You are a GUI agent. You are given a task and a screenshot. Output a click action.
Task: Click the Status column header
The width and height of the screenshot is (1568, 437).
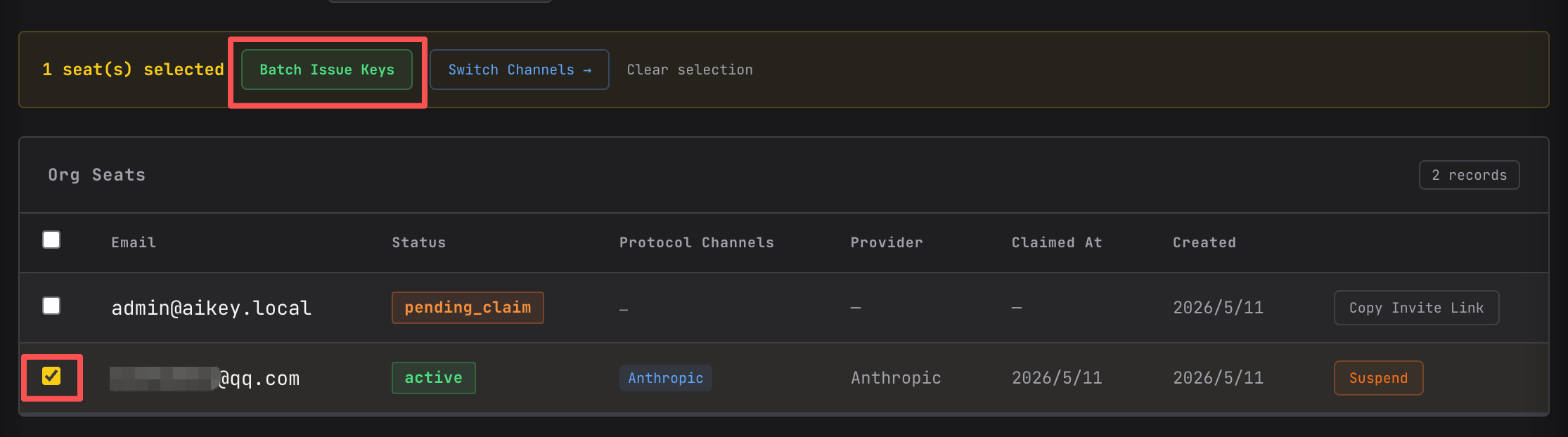pos(419,242)
